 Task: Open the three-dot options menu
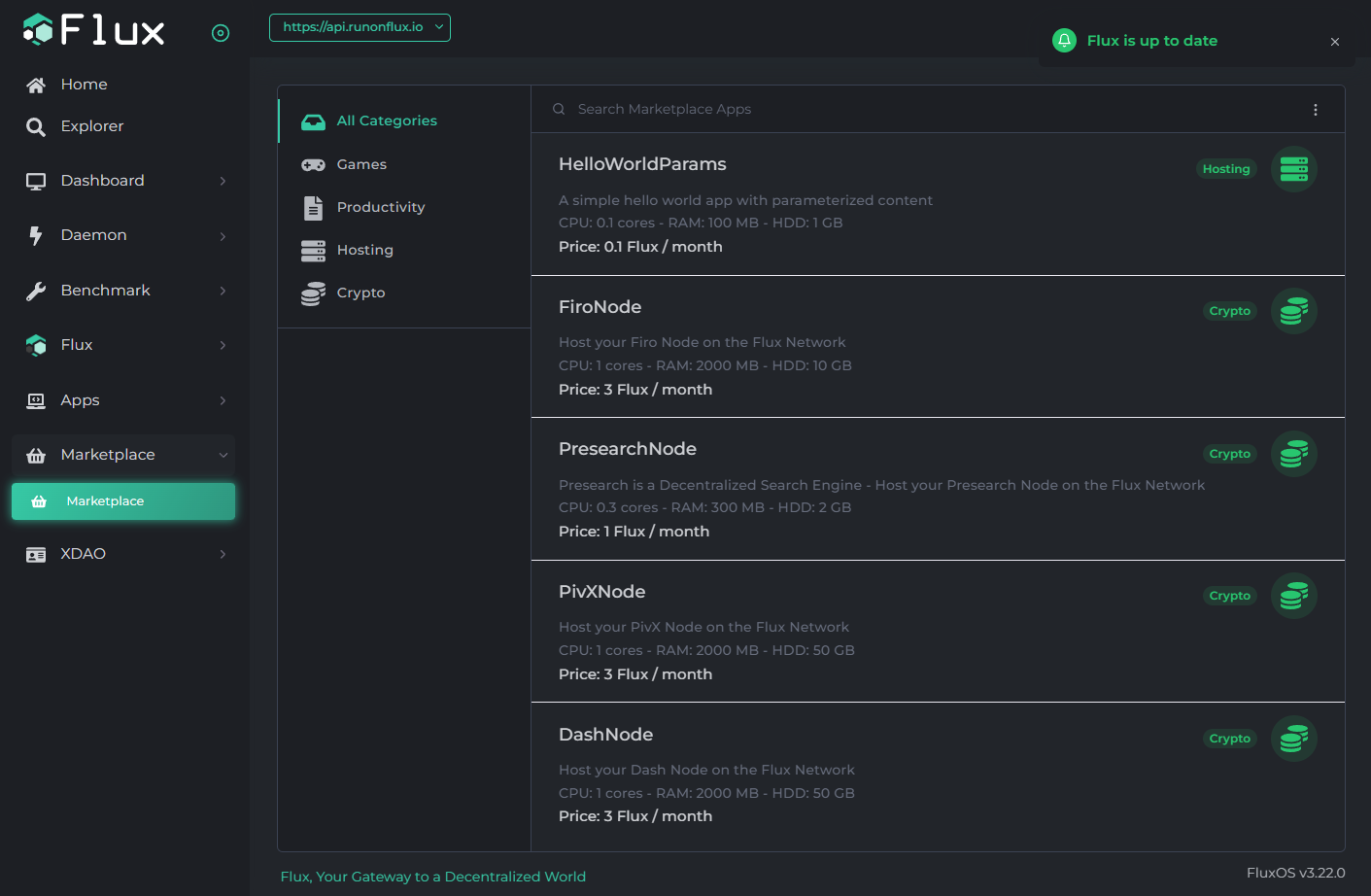click(1315, 110)
